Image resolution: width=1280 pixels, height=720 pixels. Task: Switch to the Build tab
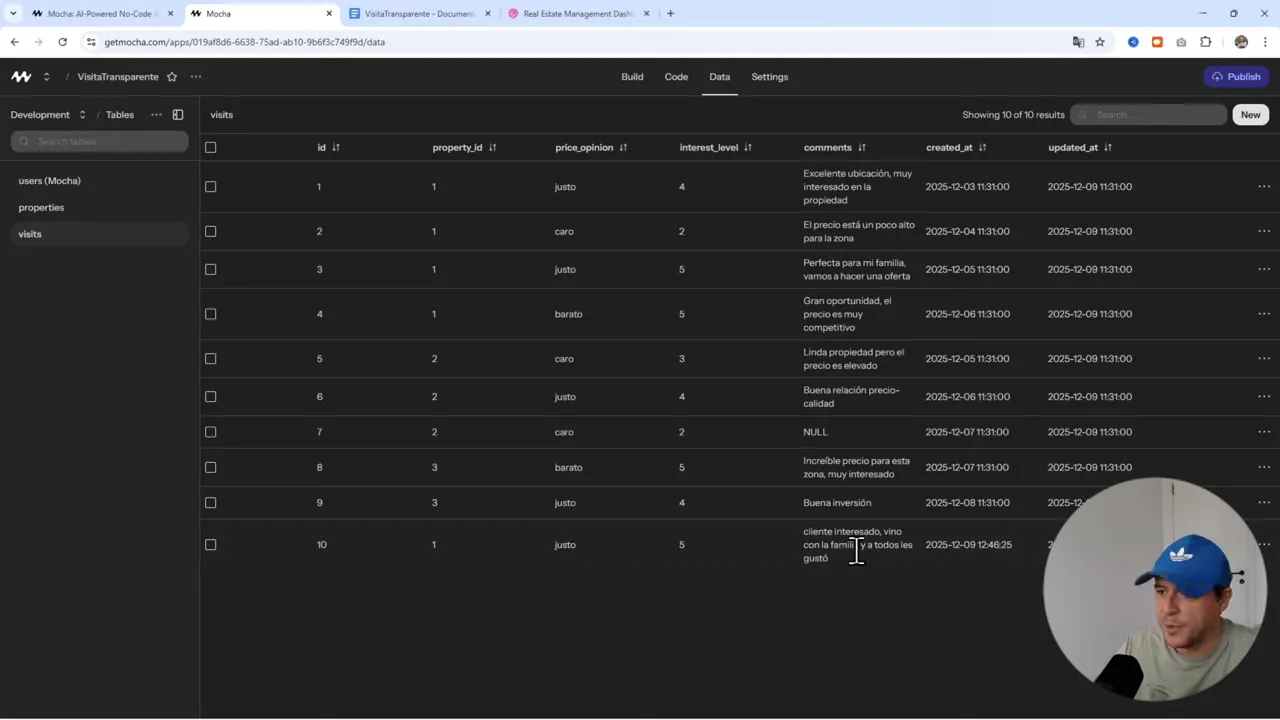click(x=632, y=76)
